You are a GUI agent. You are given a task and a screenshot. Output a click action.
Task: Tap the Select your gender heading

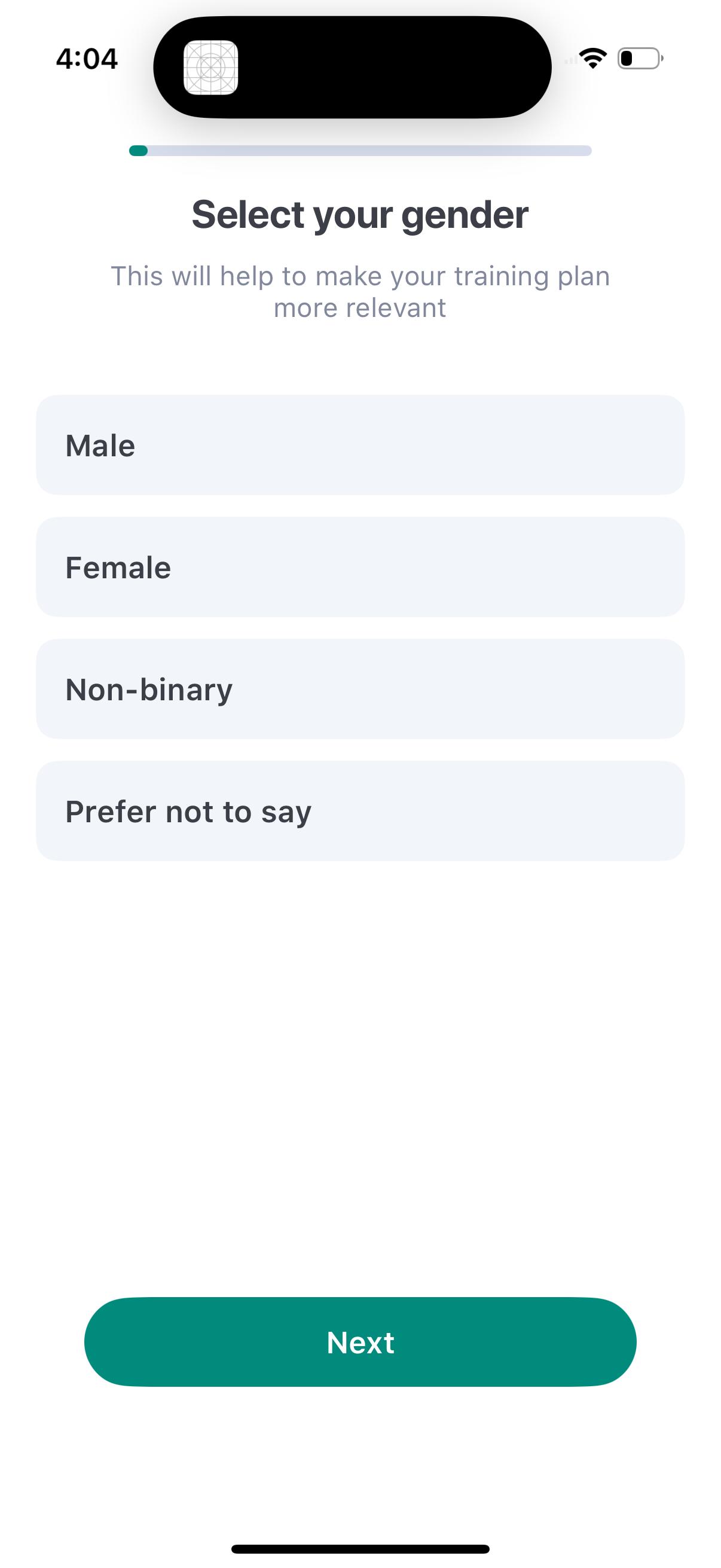(360, 214)
